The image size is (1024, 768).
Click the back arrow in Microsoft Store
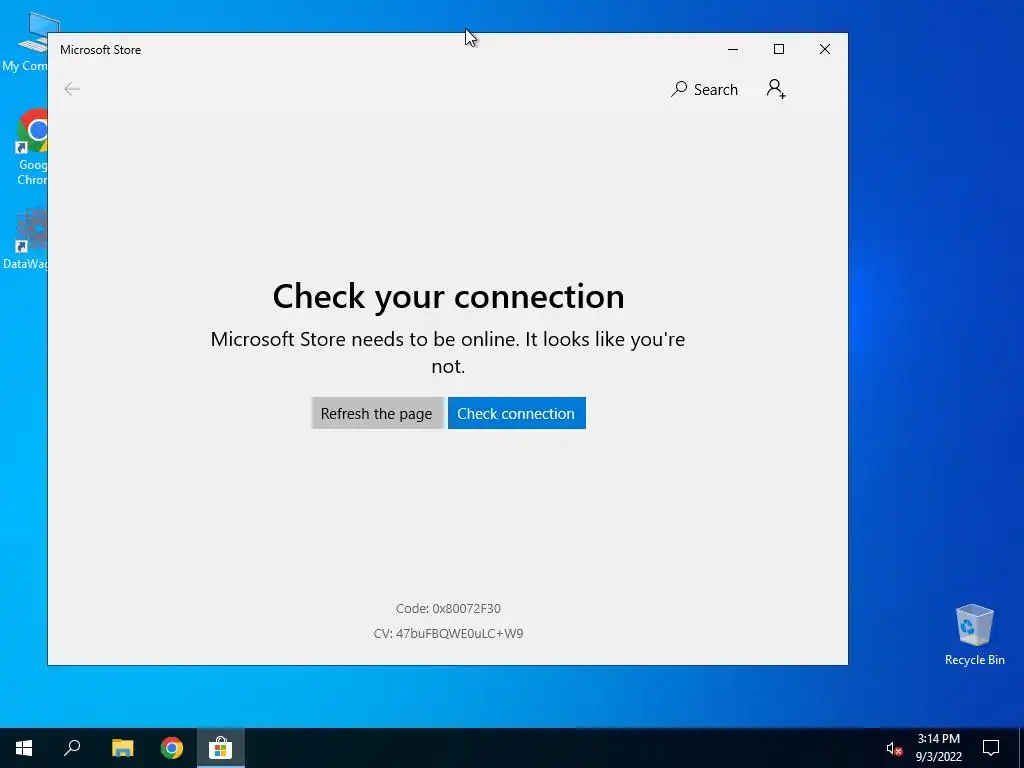click(x=72, y=89)
